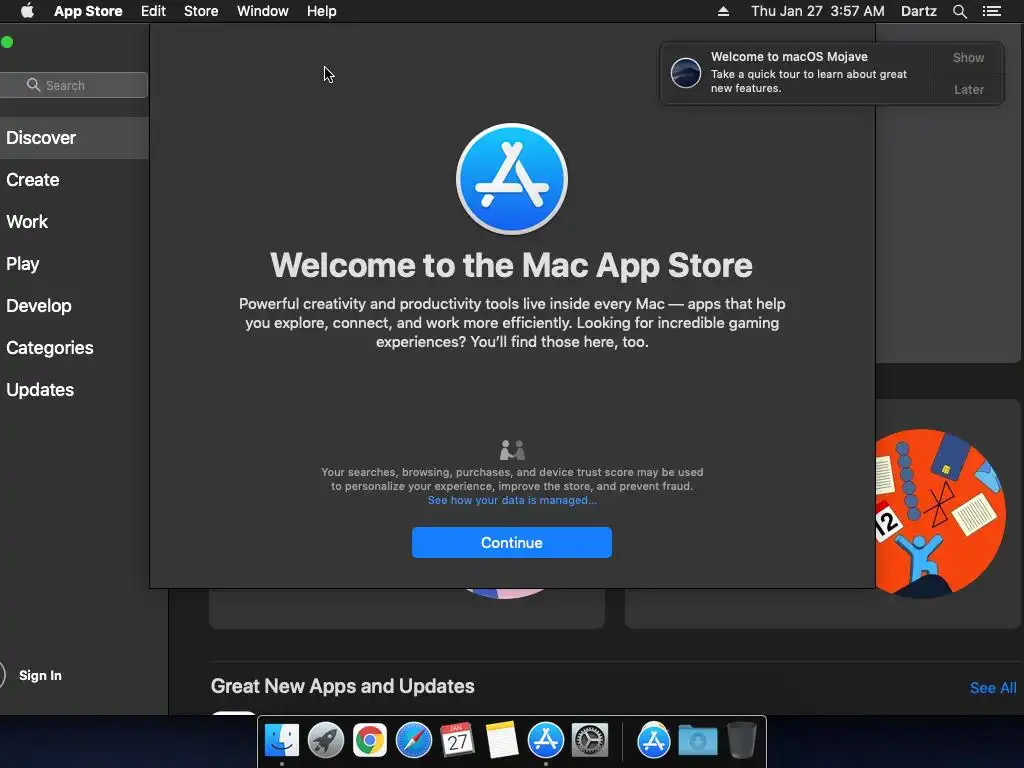Click the Mojave notification icon
Screen dimensions: 1024x768
click(686, 72)
